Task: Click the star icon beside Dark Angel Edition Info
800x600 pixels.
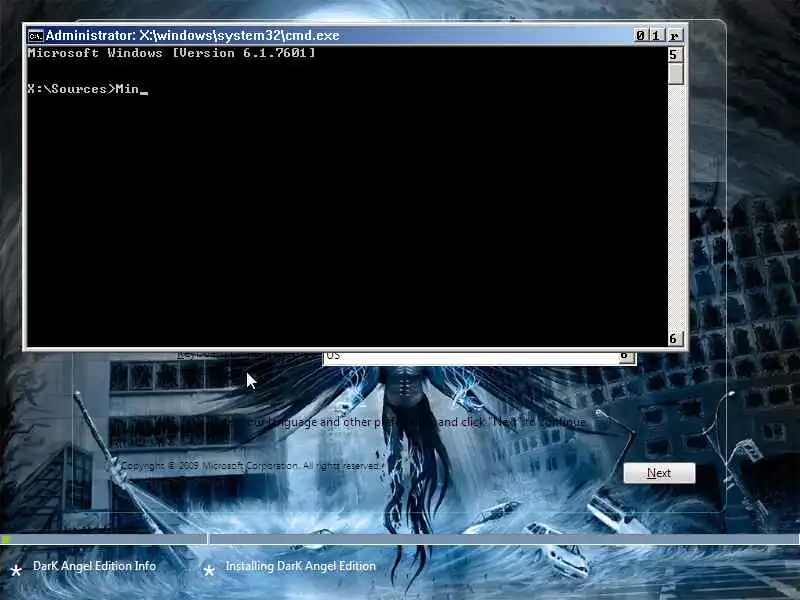Action: tap(16, 570)
